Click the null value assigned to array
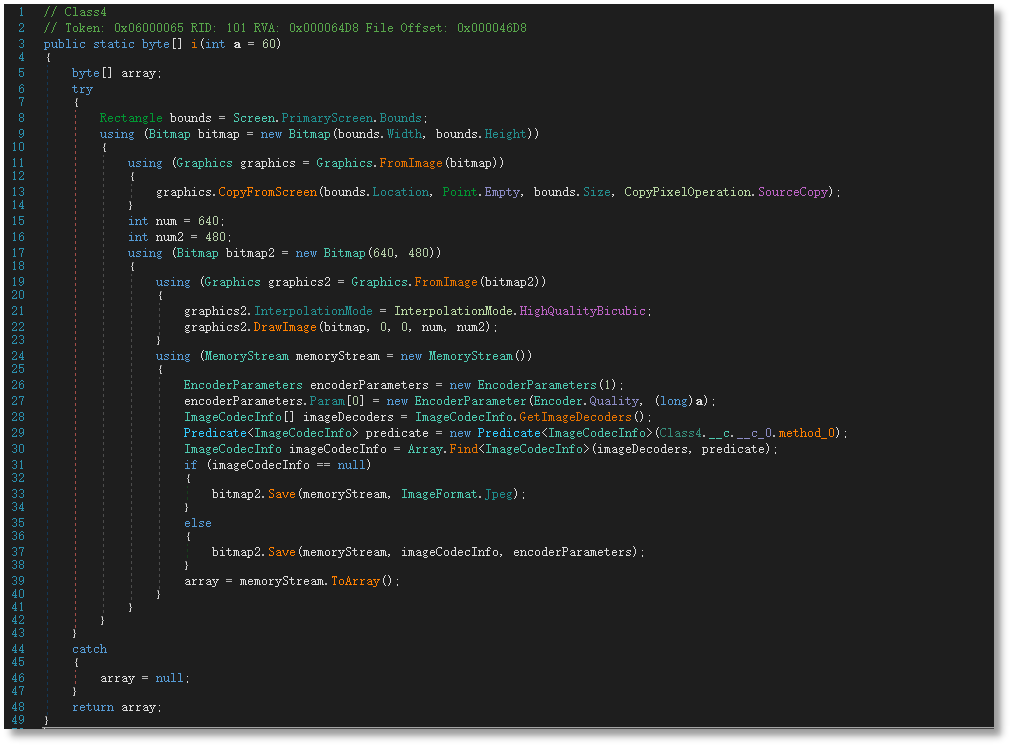The width and height of the screenshot is (1012, 748). coord(170,678)
